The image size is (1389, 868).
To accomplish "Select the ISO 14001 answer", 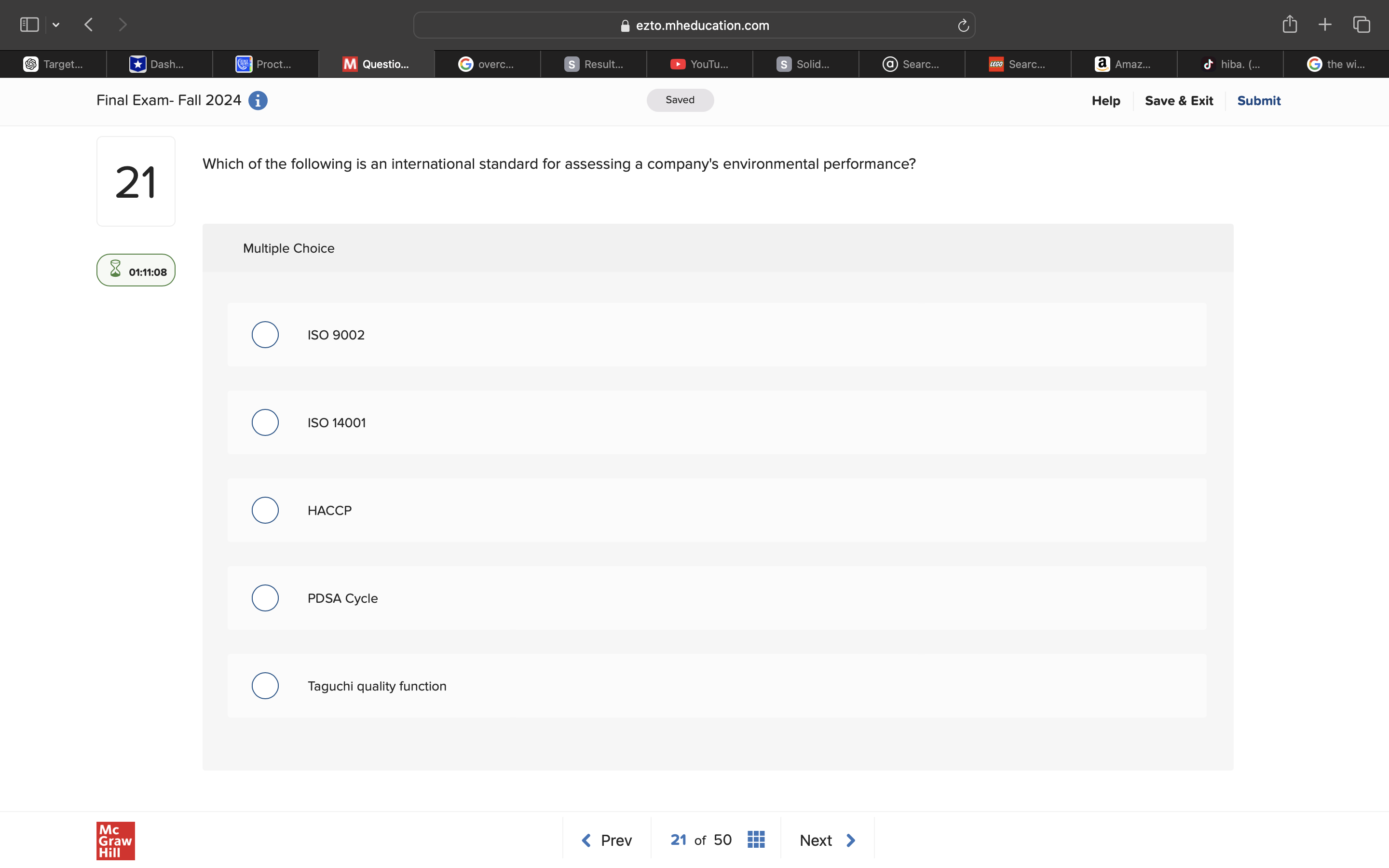I will [x=265, y=422].
